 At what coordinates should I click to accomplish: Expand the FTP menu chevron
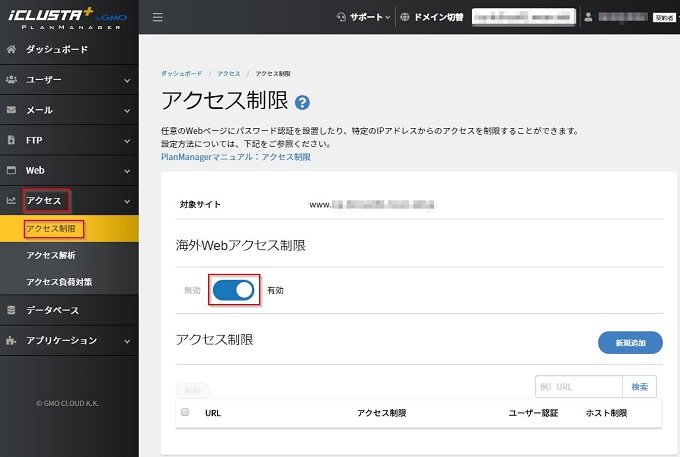(127, 141)
